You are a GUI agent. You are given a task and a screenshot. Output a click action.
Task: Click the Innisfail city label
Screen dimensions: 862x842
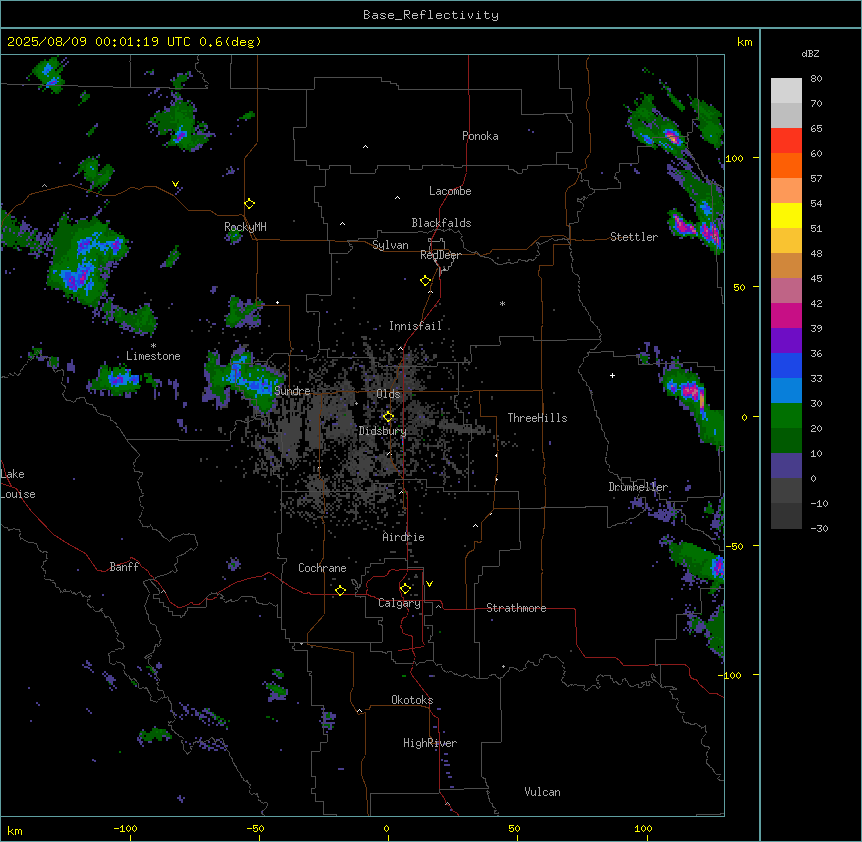[415, 326]
